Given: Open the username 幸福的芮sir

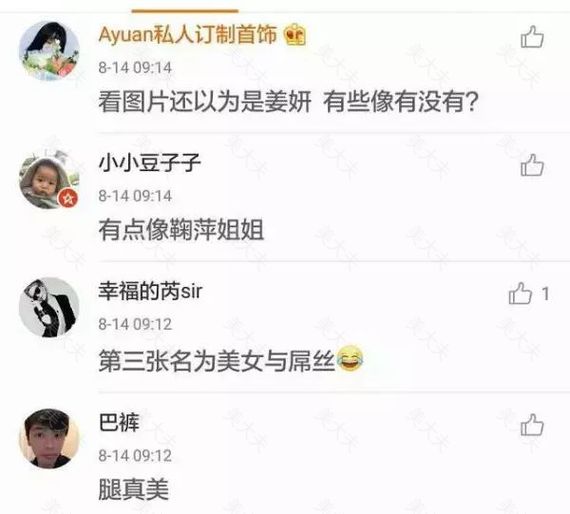Looking at the screenshot, I should [x=150, y=291].
